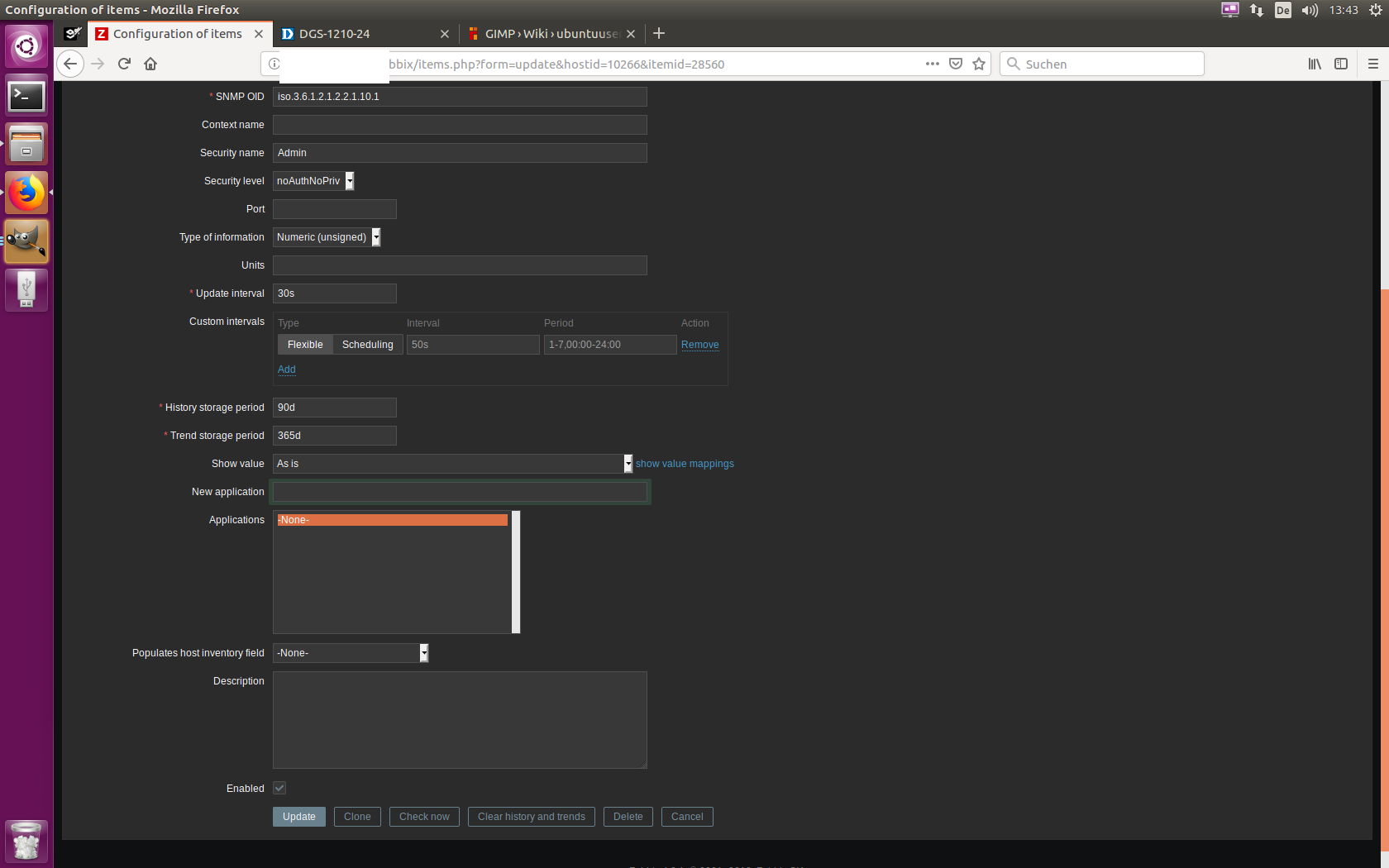Click the Clone button
This screenshot has height=868, width=1389.
[357, 817]
